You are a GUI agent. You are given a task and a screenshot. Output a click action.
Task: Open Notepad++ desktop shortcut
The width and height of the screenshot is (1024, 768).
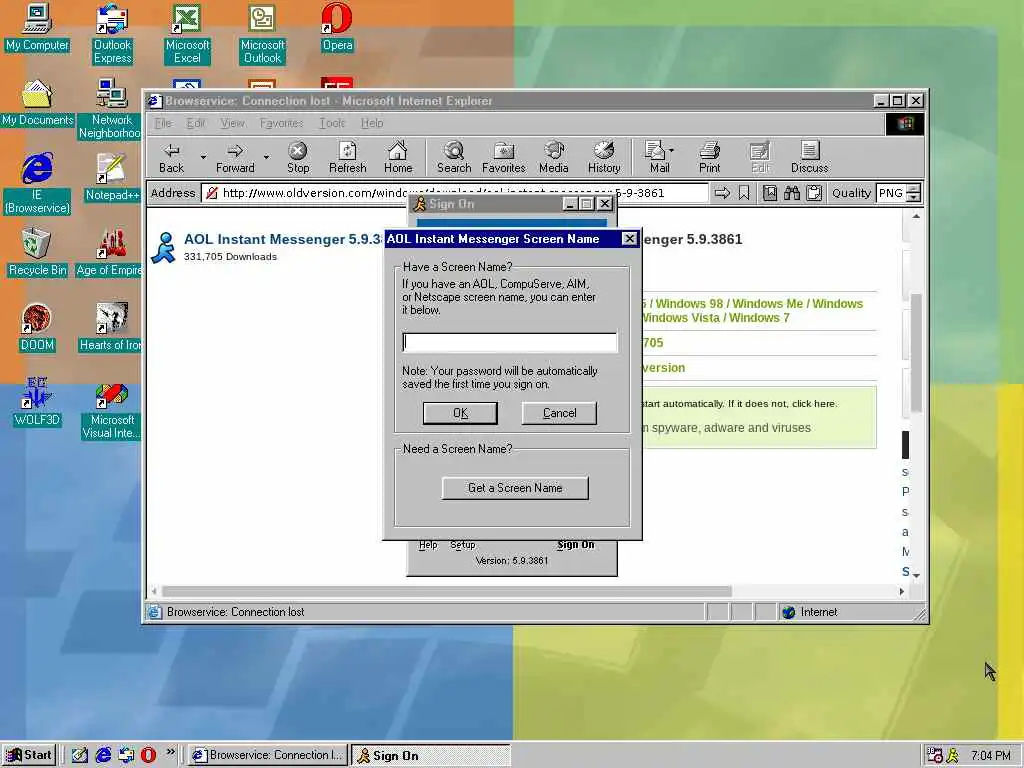click(x=112, y=178)
